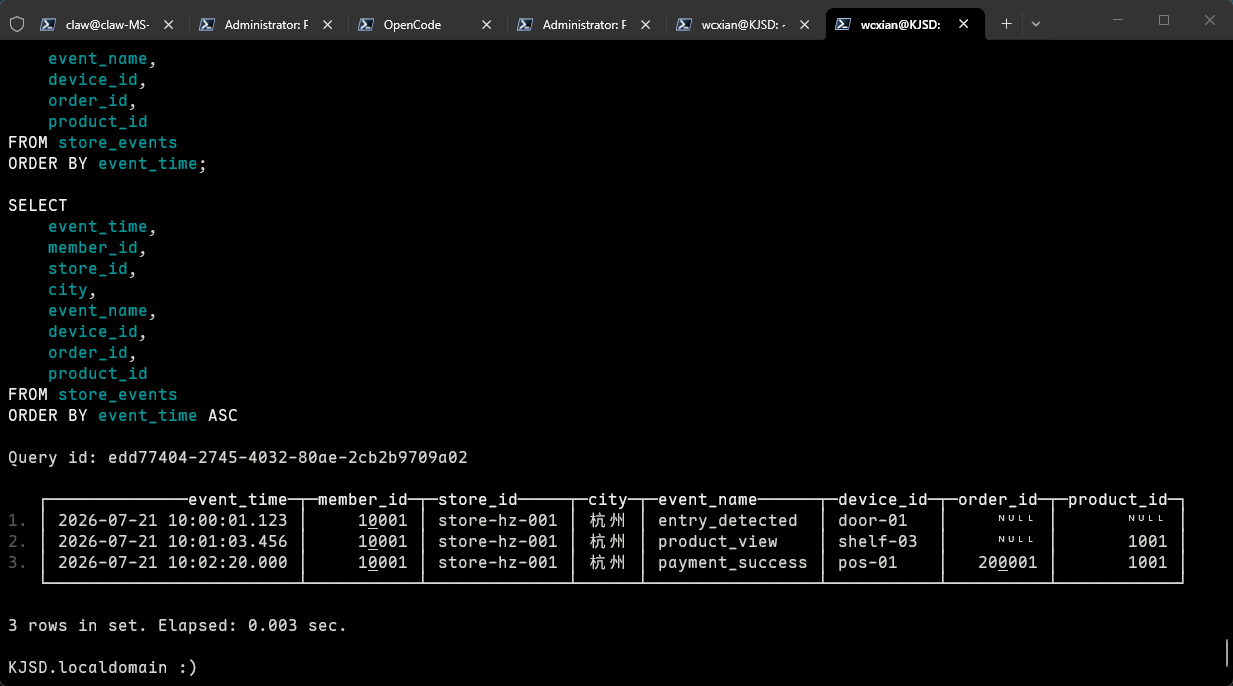Close the Administrator tab right of OpenCode
Screen dimensions: 1233x686
click(646, 24)
